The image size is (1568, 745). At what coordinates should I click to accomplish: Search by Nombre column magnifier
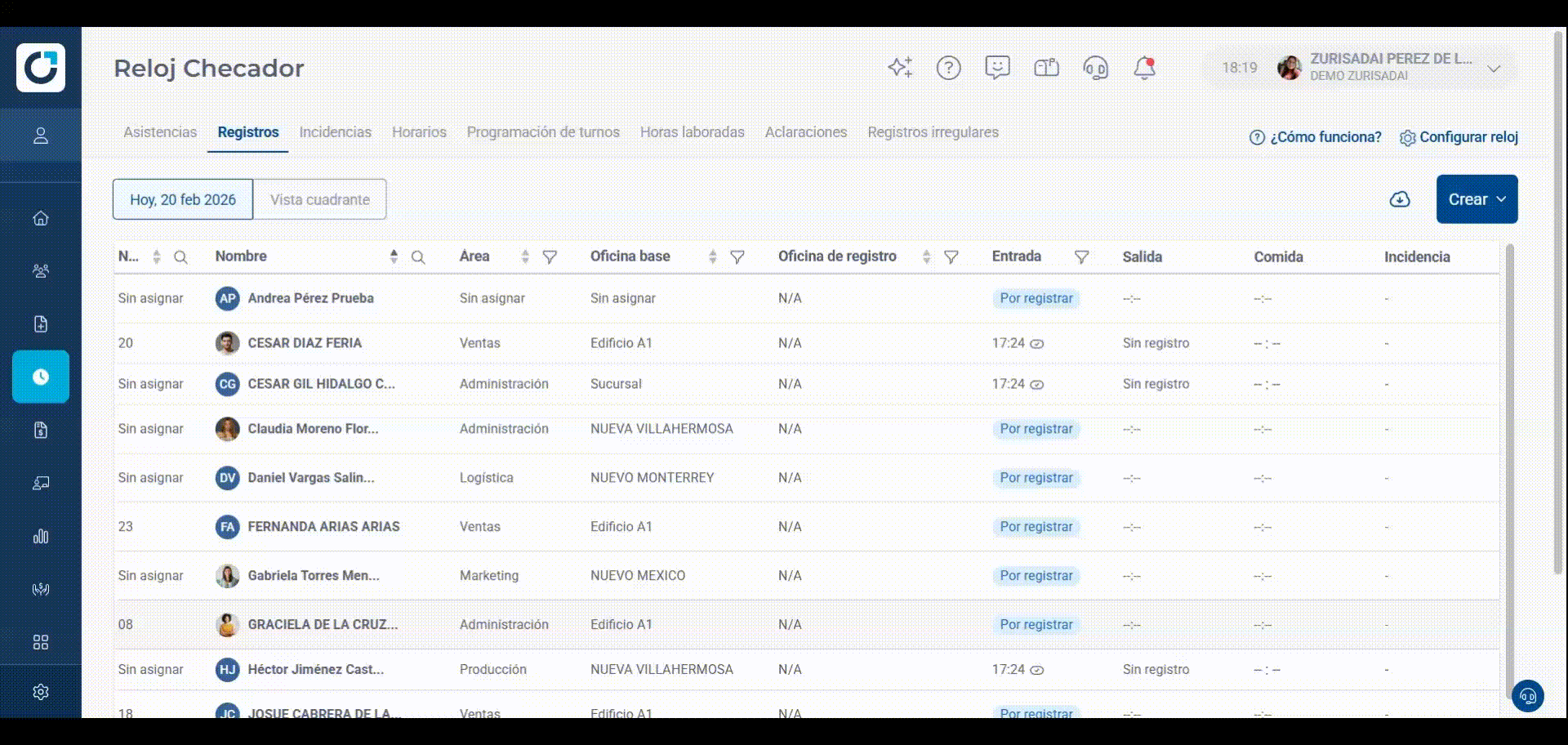pyautogui.click(x=418, y=257)
